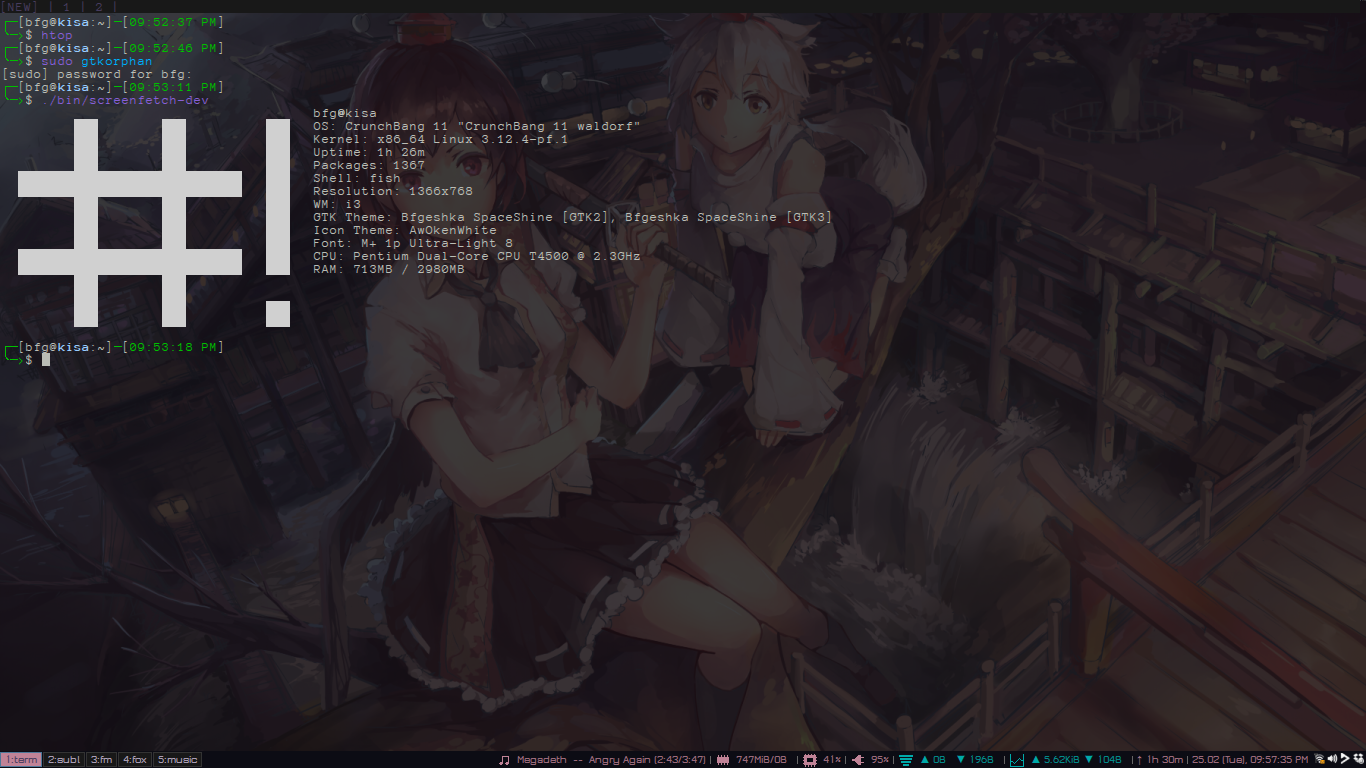The width and height of the screenshot is (1366, 768).
Task: Click the [NEW] tab at top
Action: [x=20, y=6]
